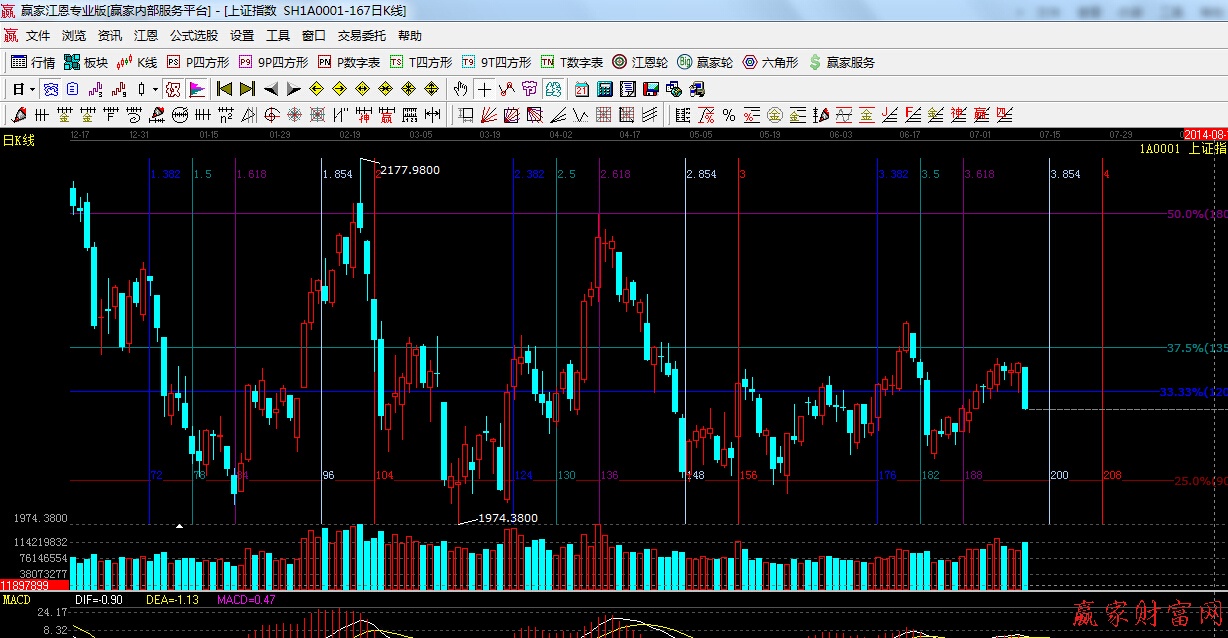
Task: Click the percent % drawing tool
Action: (x=728, y=115)
